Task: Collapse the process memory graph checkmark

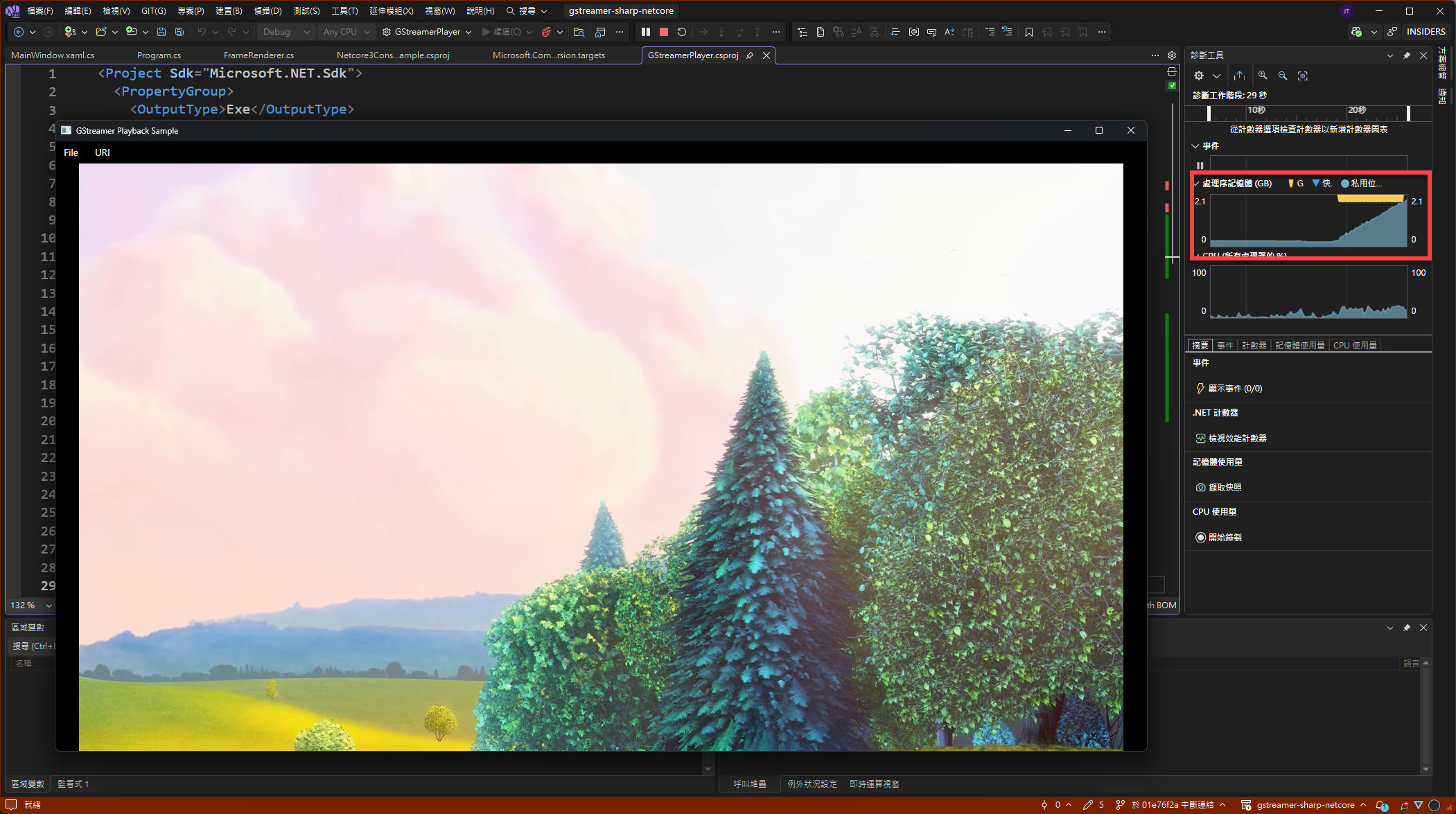Action: click(x=1198, y=184)
